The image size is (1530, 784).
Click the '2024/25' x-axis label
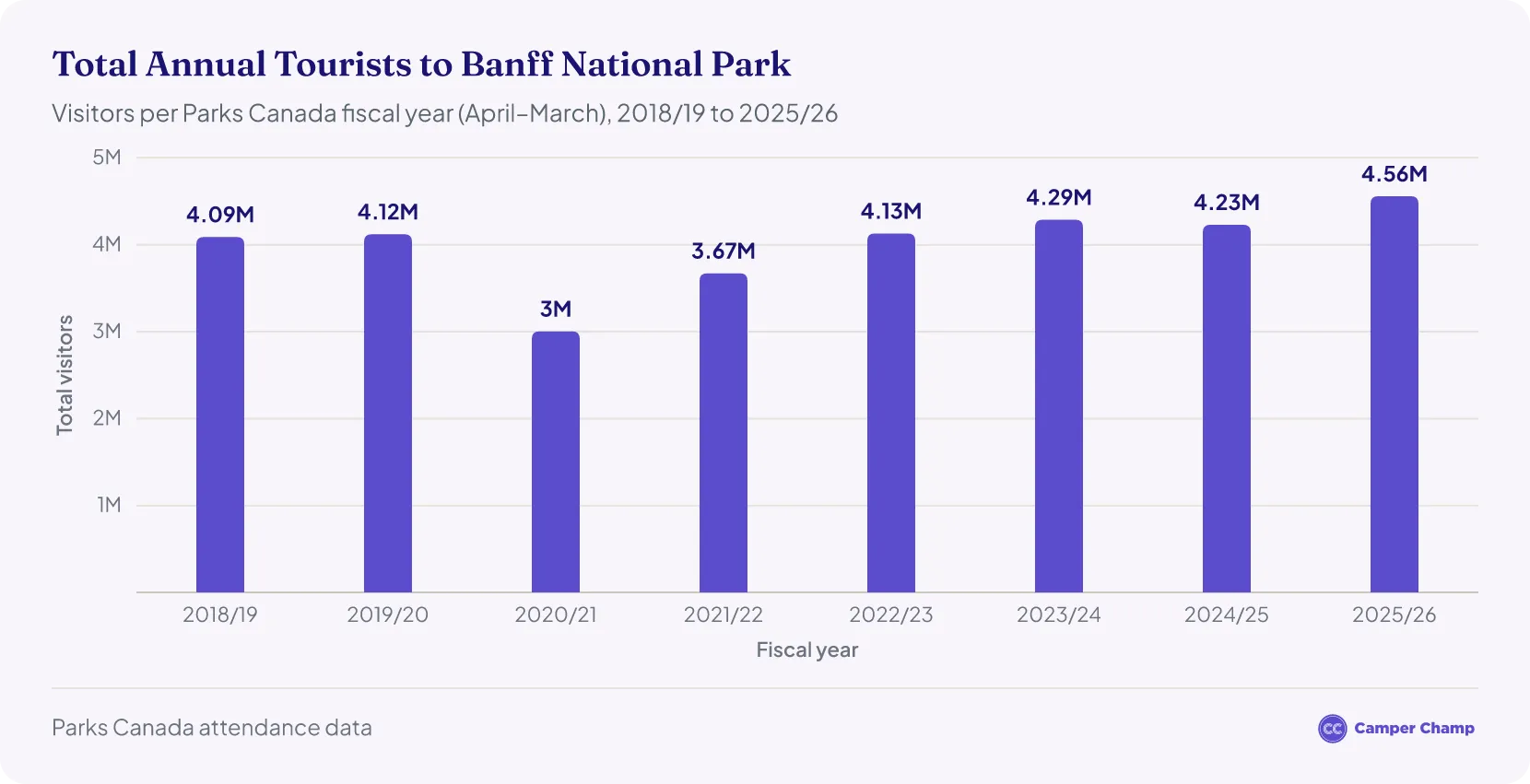(x=1227, y=614)
